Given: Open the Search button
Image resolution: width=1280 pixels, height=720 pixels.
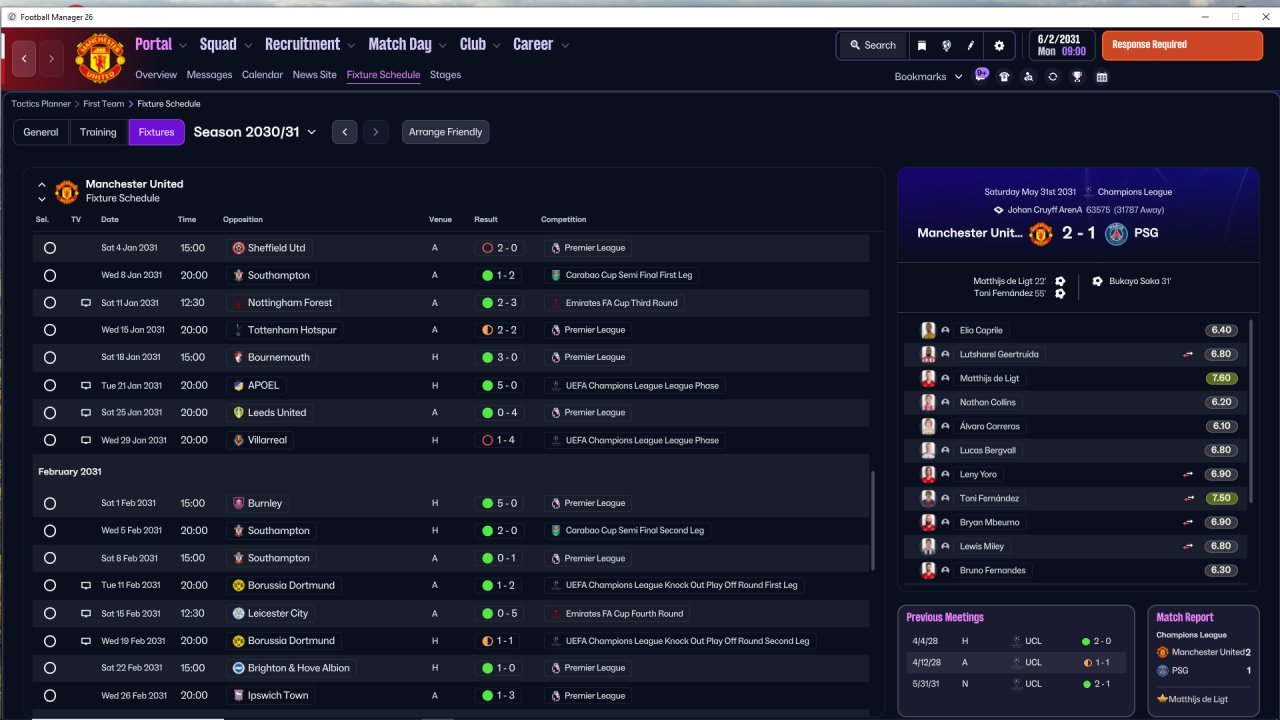Looking at the screenshot, I should click(x=873, y=45).
